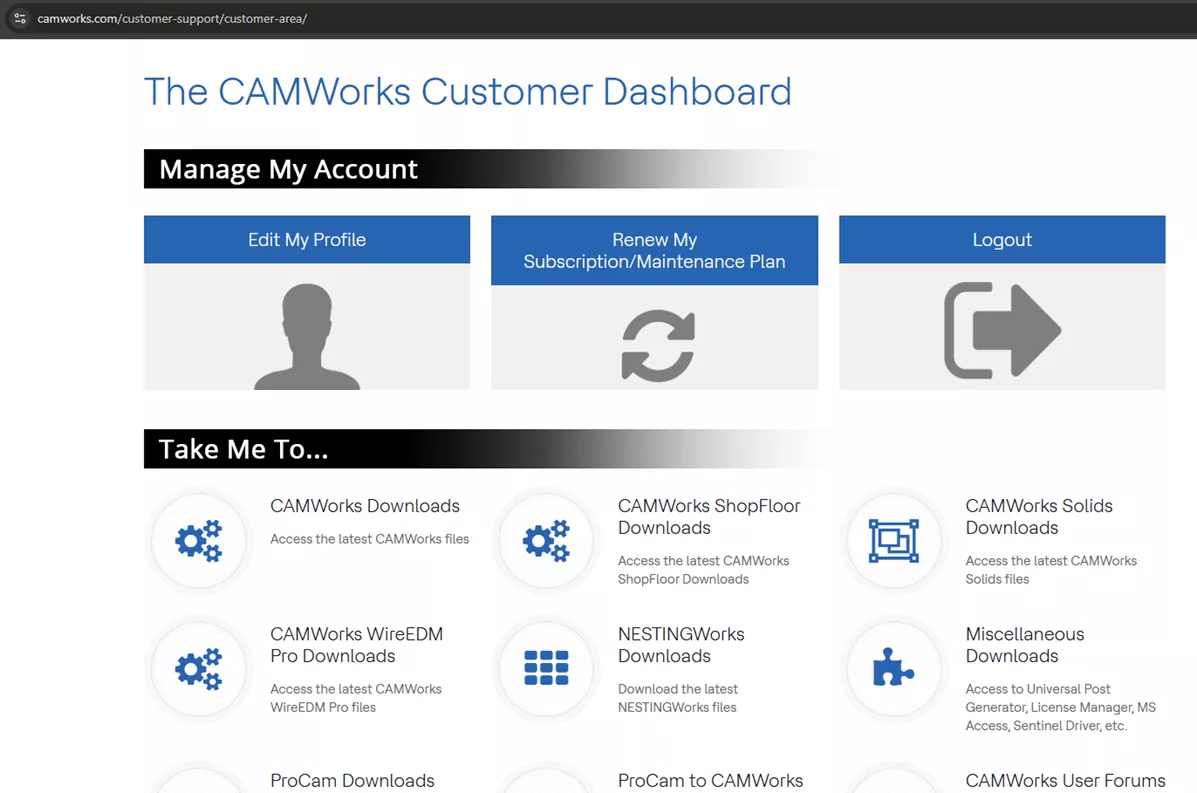Click the CAMWorks Downloads gears icon
This screenshot has height=793, width=1197.
pos(198,541)
